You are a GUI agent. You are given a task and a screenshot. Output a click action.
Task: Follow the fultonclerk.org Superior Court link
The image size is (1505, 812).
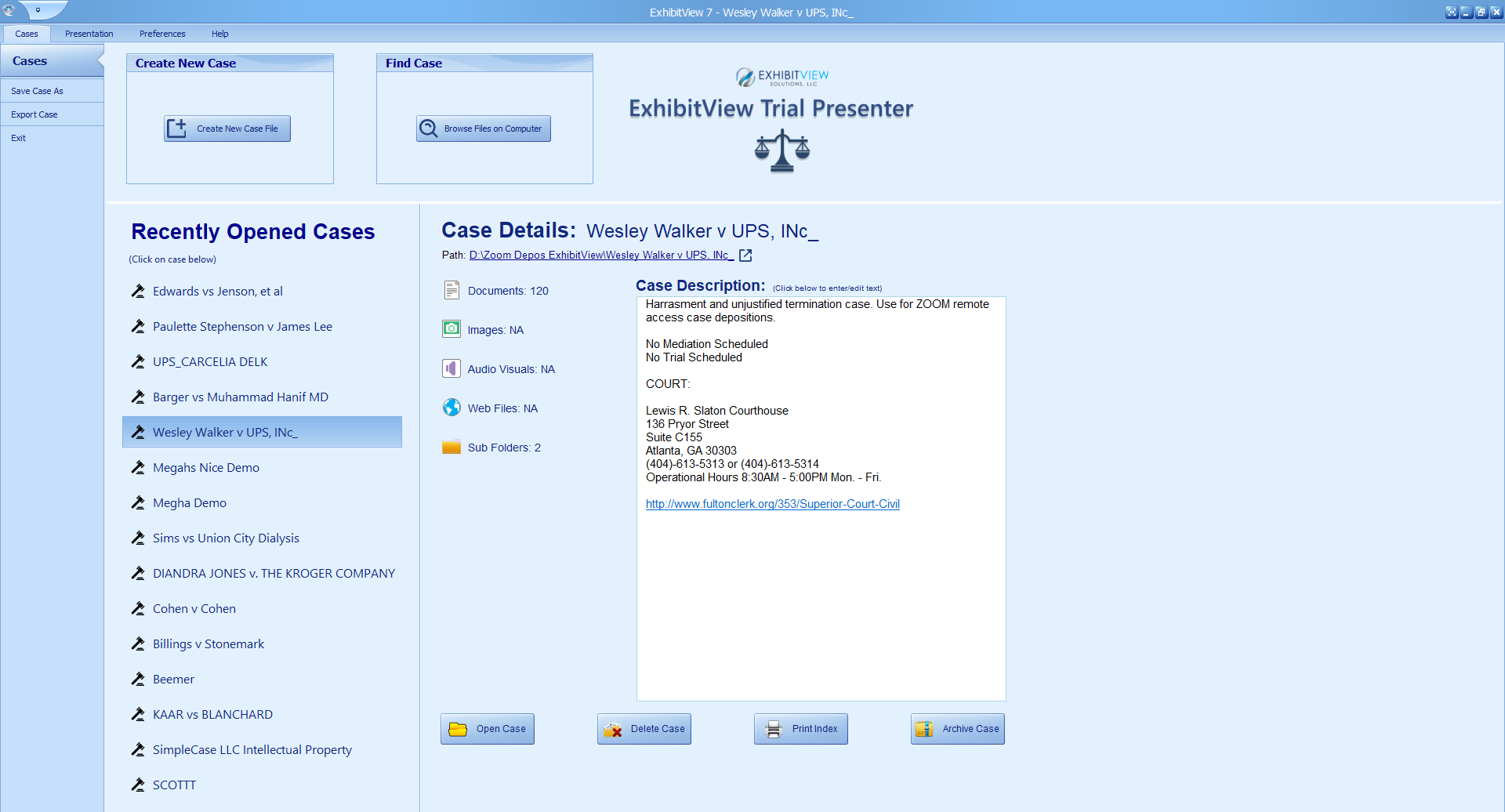pos(772,504)
